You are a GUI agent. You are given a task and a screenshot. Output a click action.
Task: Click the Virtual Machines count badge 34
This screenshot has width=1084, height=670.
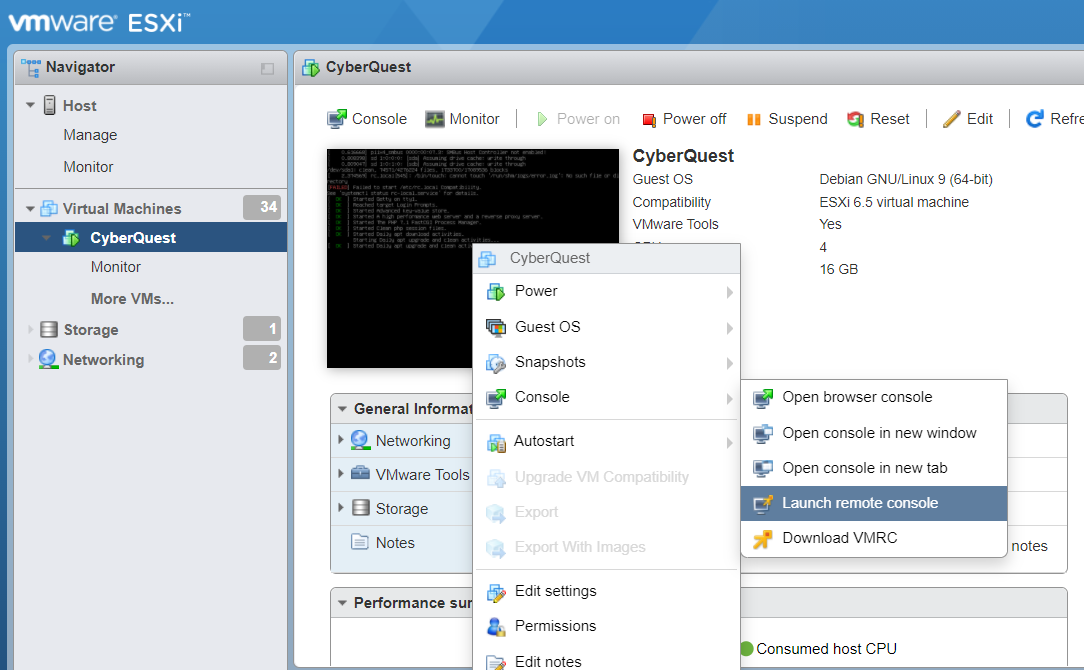coord(262,207)
